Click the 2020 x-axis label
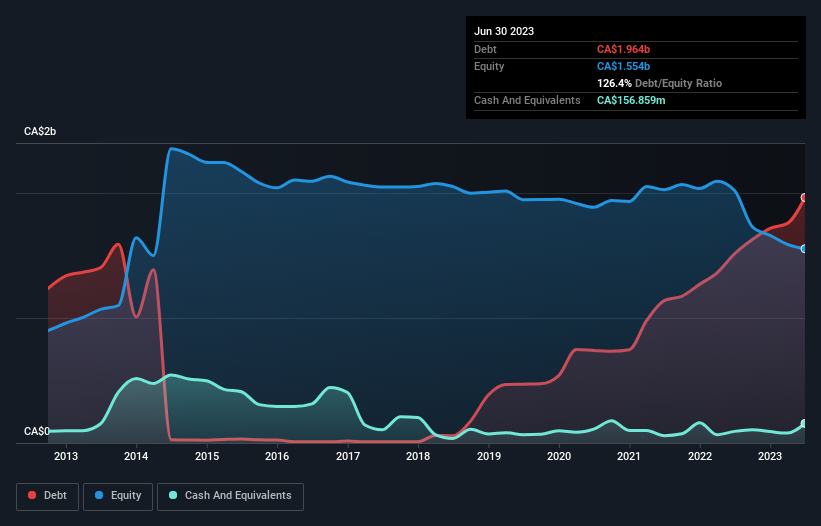Image resolution: width=821 pixels, height=526 pixels. point(559,456)
